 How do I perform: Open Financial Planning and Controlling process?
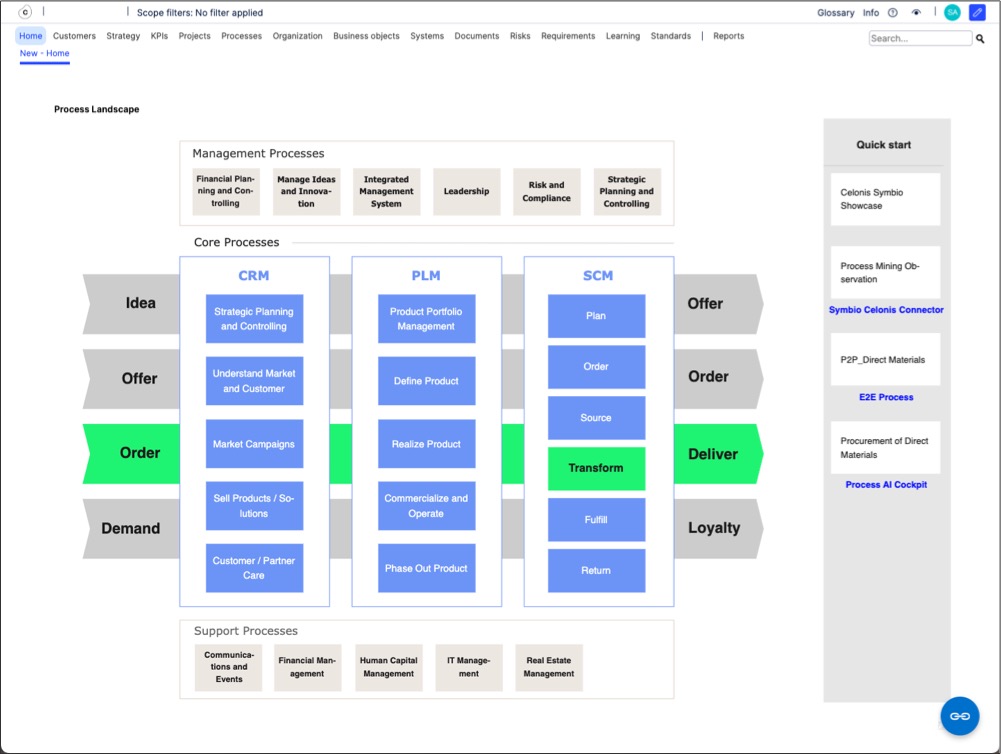tap(226, 192)
